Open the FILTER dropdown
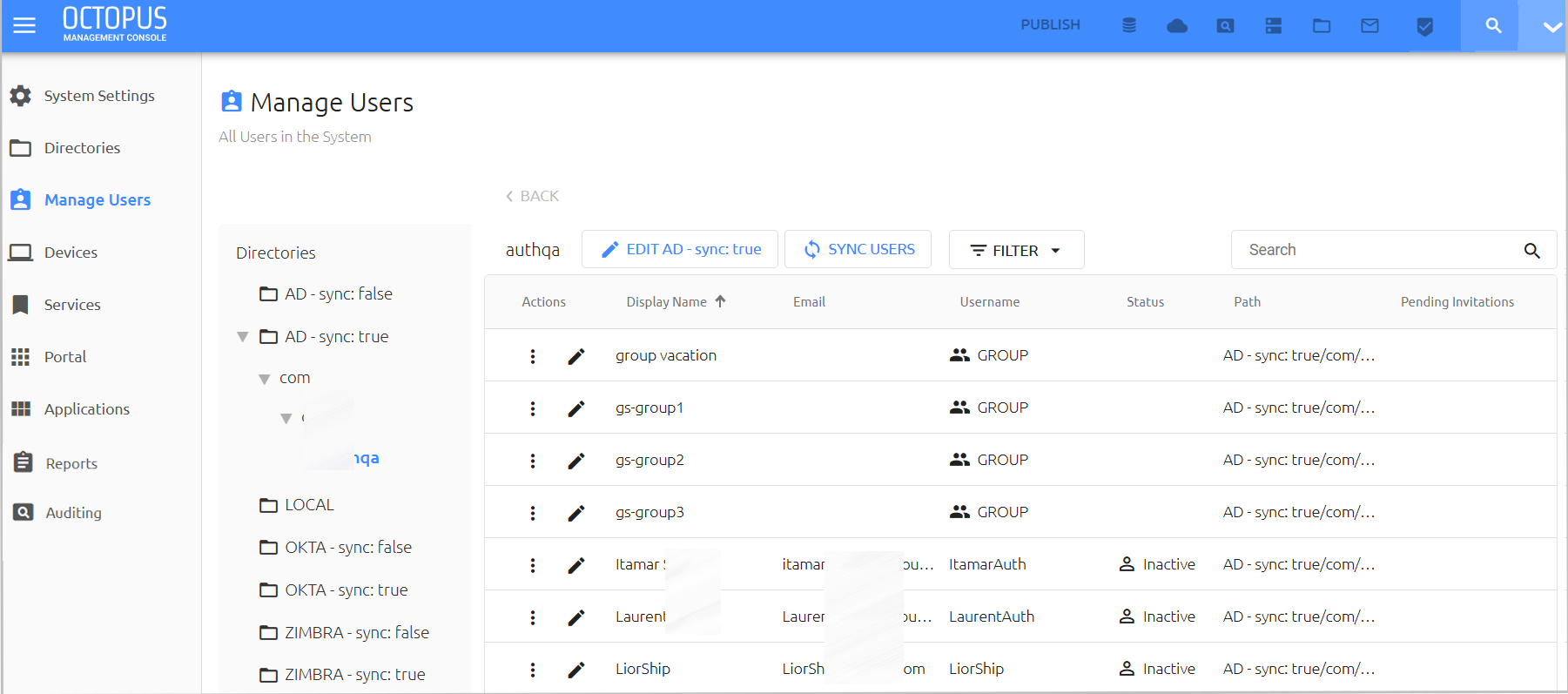Screen dimensions: 1568x694 pos(1016,250)
